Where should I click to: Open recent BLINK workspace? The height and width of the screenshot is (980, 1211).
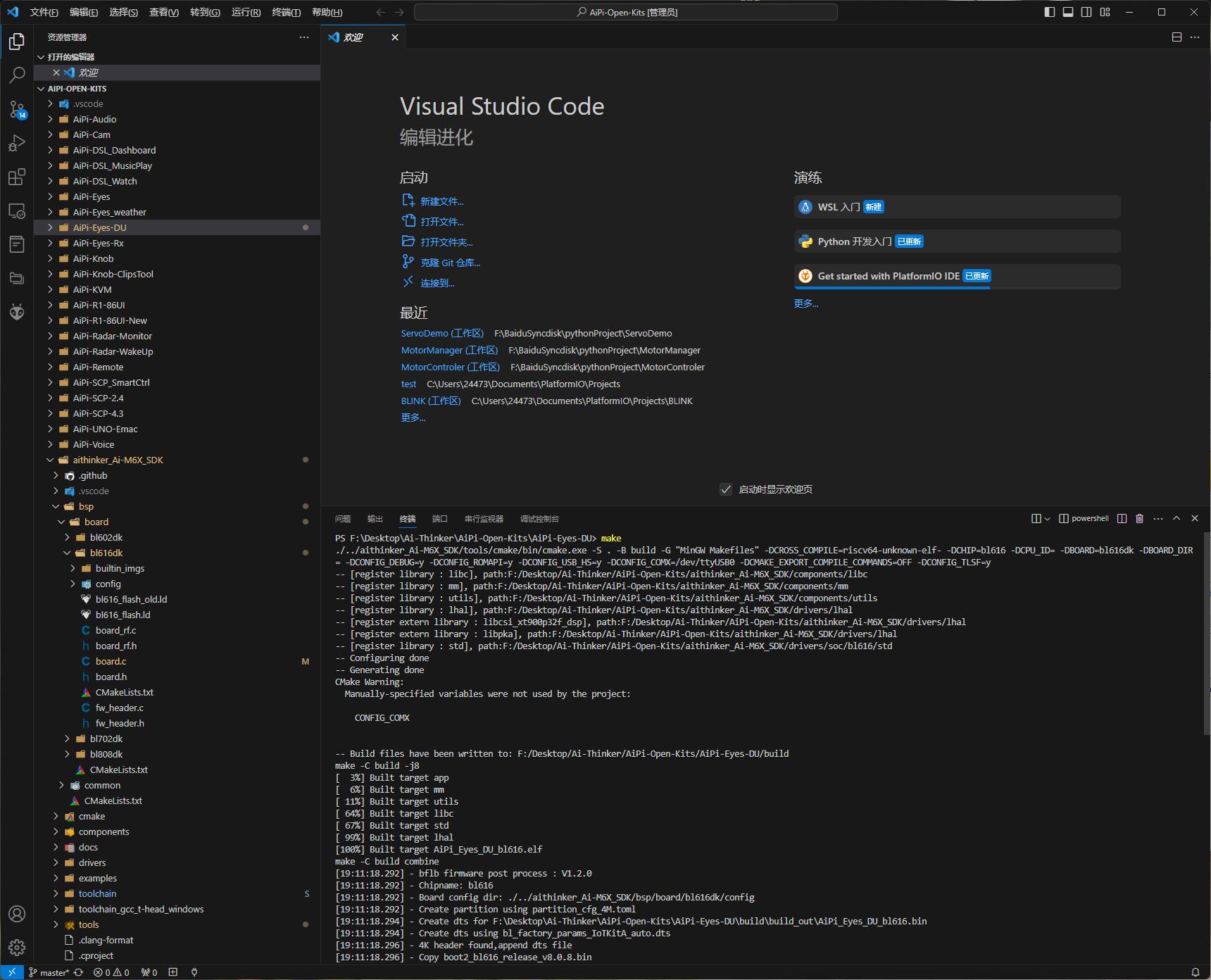tap(431, 401)
